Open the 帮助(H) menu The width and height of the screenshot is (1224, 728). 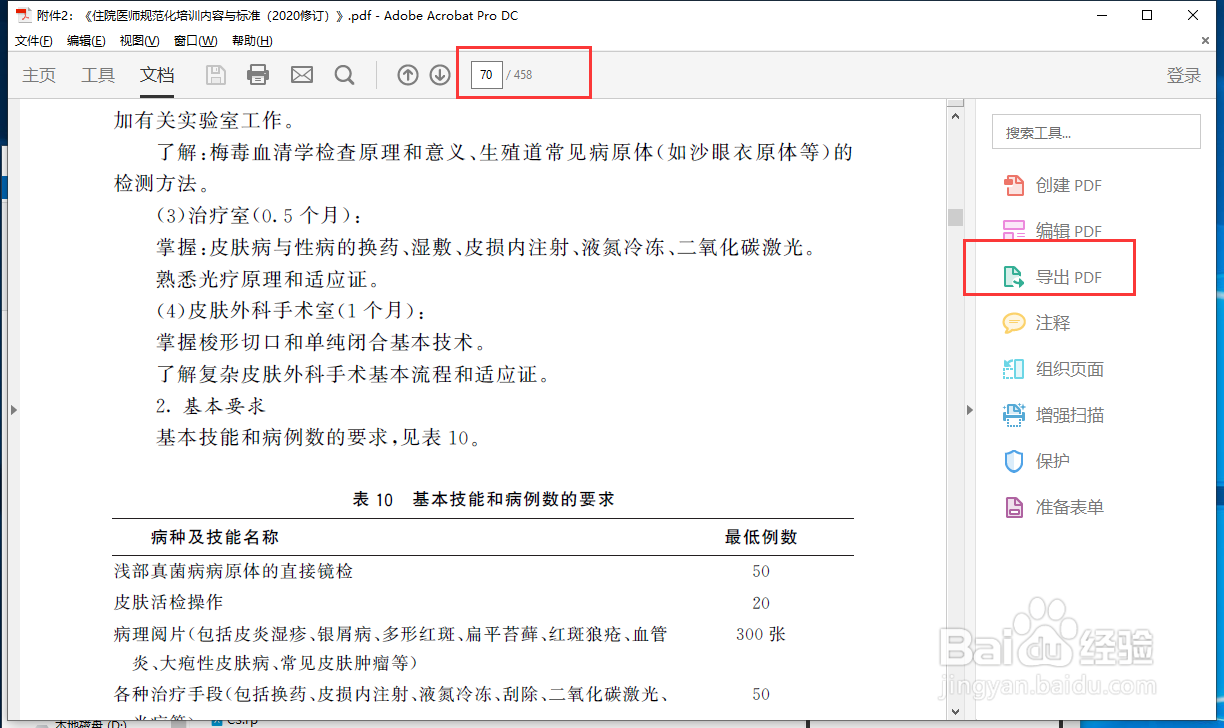(251, 41)
